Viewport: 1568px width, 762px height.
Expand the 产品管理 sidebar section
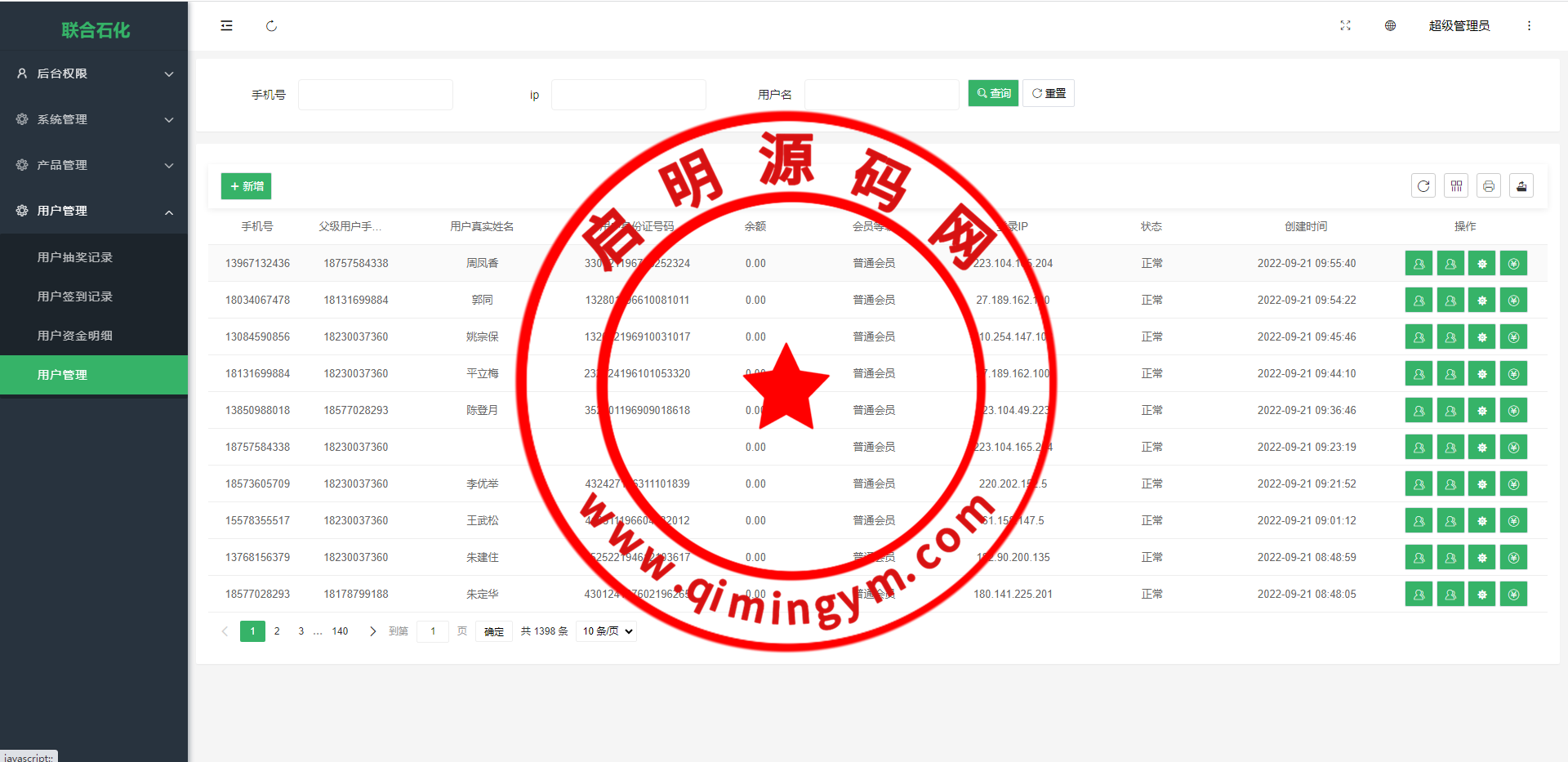coord(94,165)
